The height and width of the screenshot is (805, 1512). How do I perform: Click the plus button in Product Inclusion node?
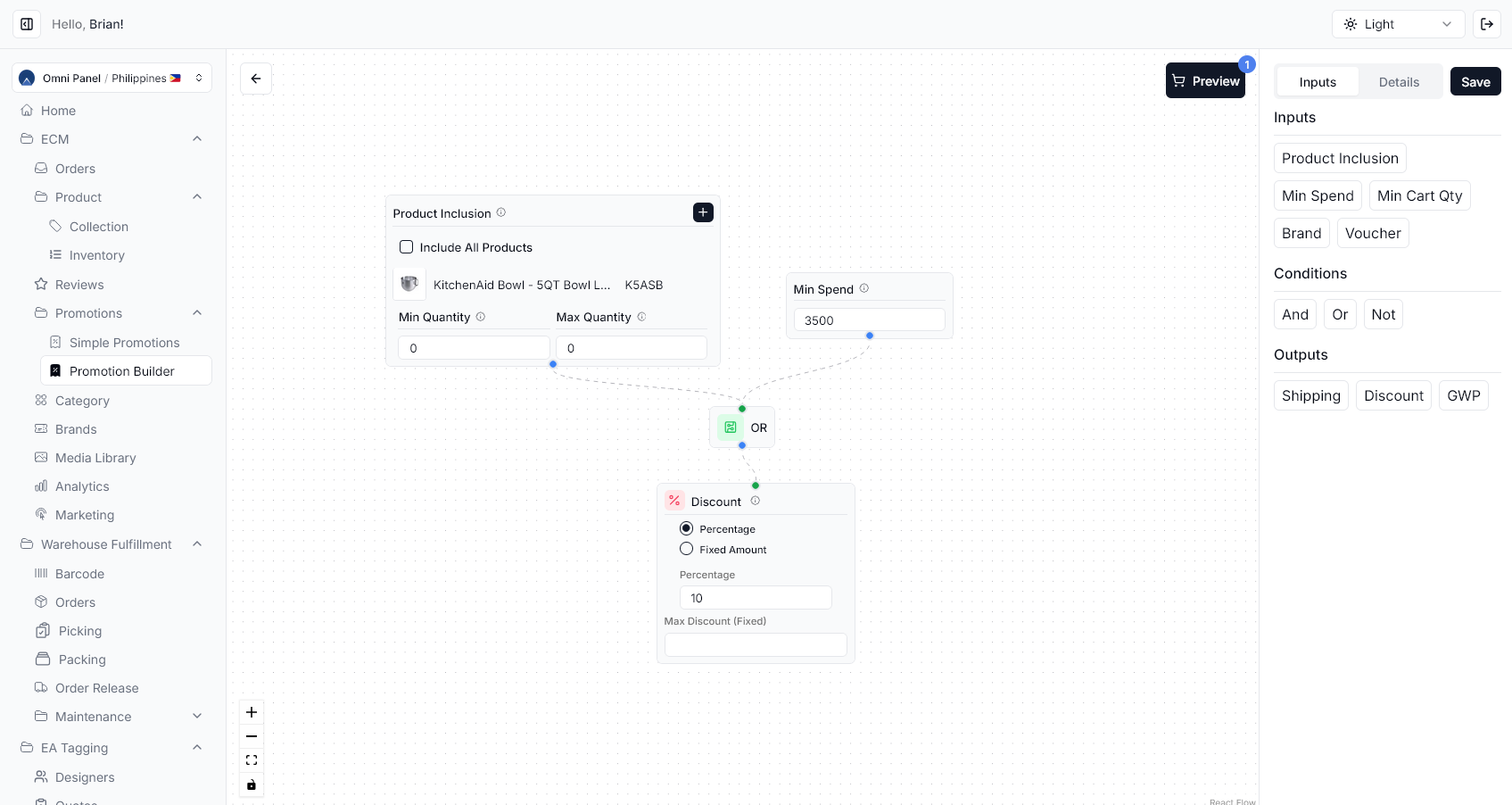703,212
